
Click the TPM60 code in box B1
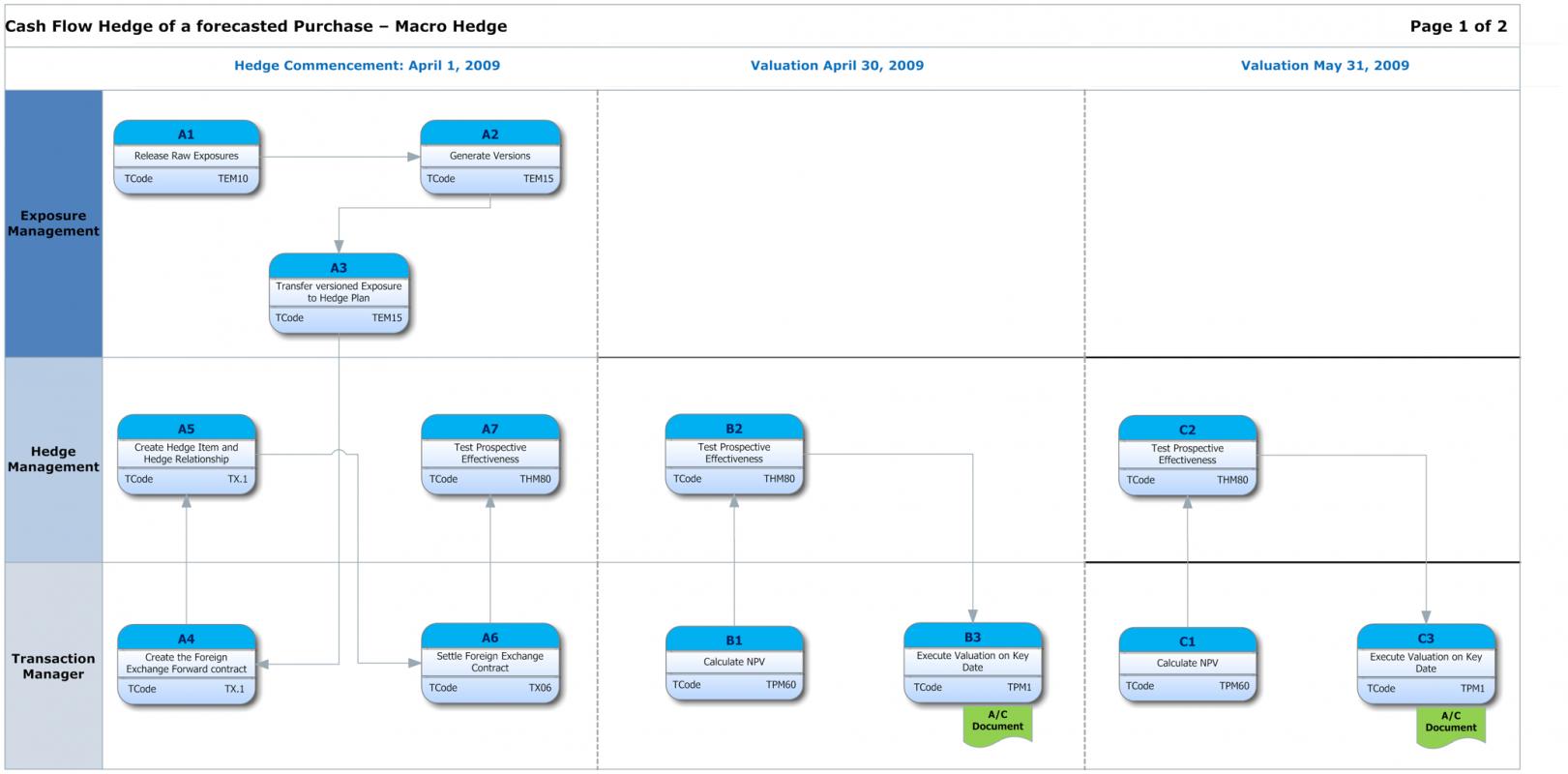pos(782,685)
